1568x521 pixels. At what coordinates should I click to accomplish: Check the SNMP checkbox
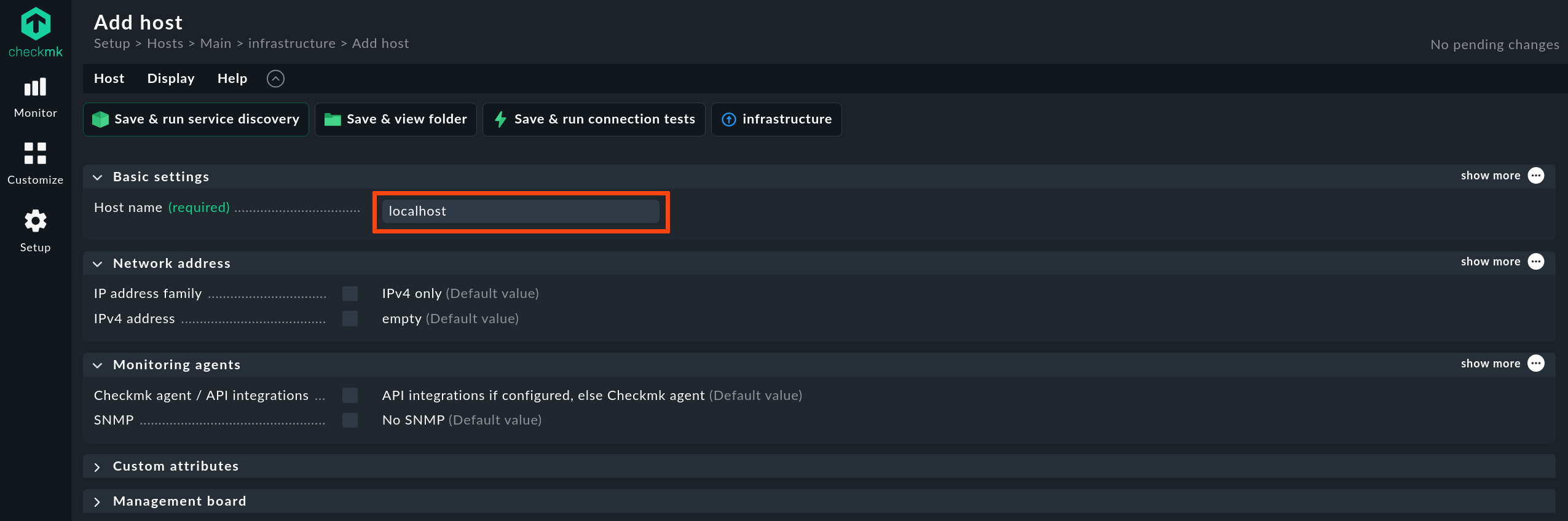coord(350,420)
